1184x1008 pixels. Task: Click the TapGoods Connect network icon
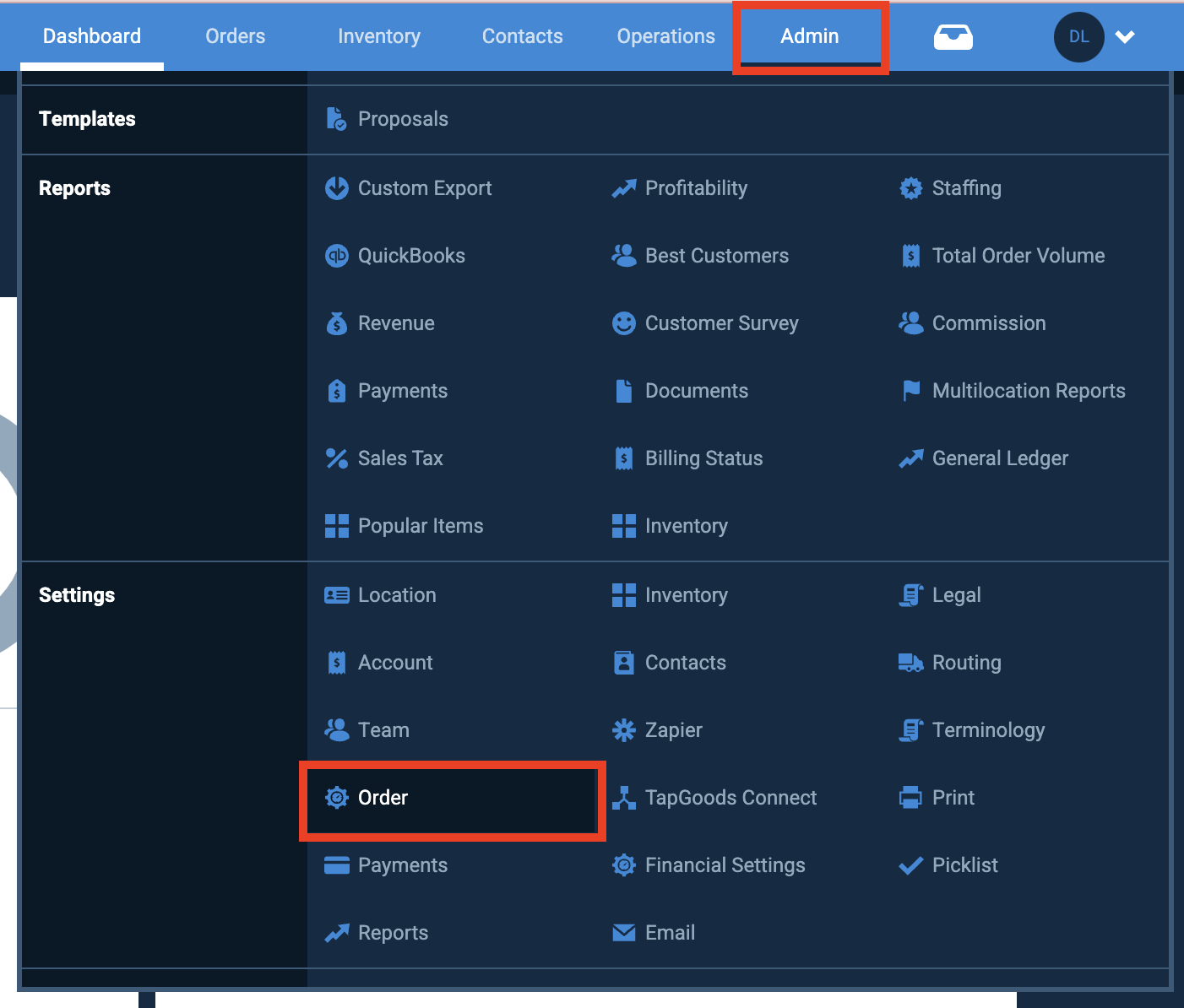click(624, 798)
